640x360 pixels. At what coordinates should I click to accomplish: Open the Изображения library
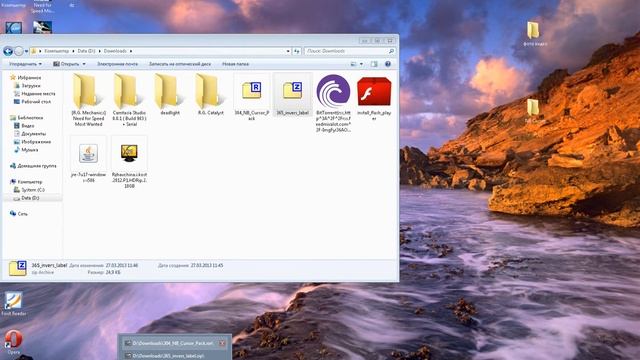(x=33, y=142)
